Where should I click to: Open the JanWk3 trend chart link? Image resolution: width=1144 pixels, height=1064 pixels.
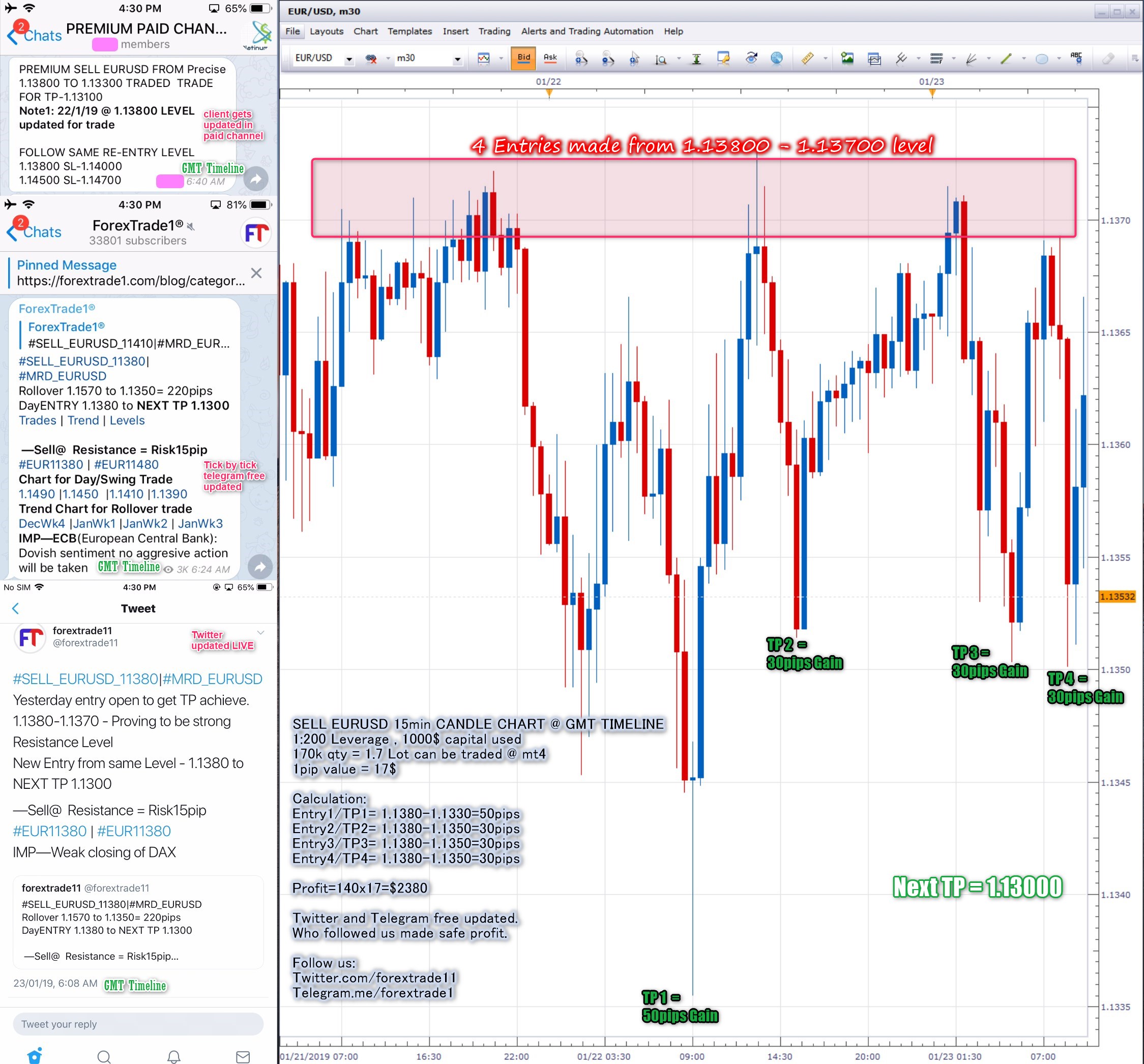(x=200, y=524)
